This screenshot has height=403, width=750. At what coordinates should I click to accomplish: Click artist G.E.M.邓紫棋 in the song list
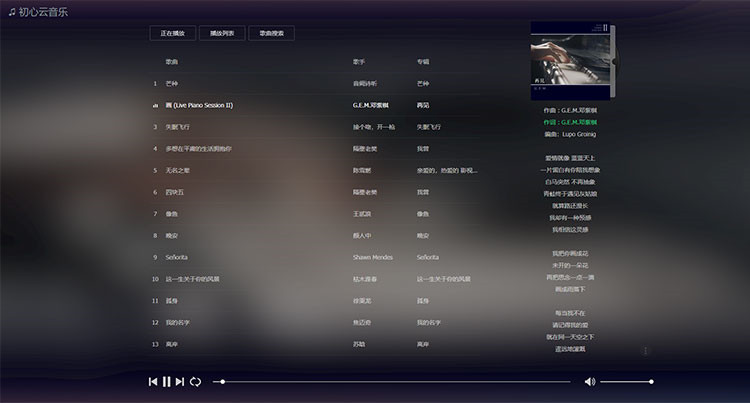pyautogui.click(x=371, y=105)
